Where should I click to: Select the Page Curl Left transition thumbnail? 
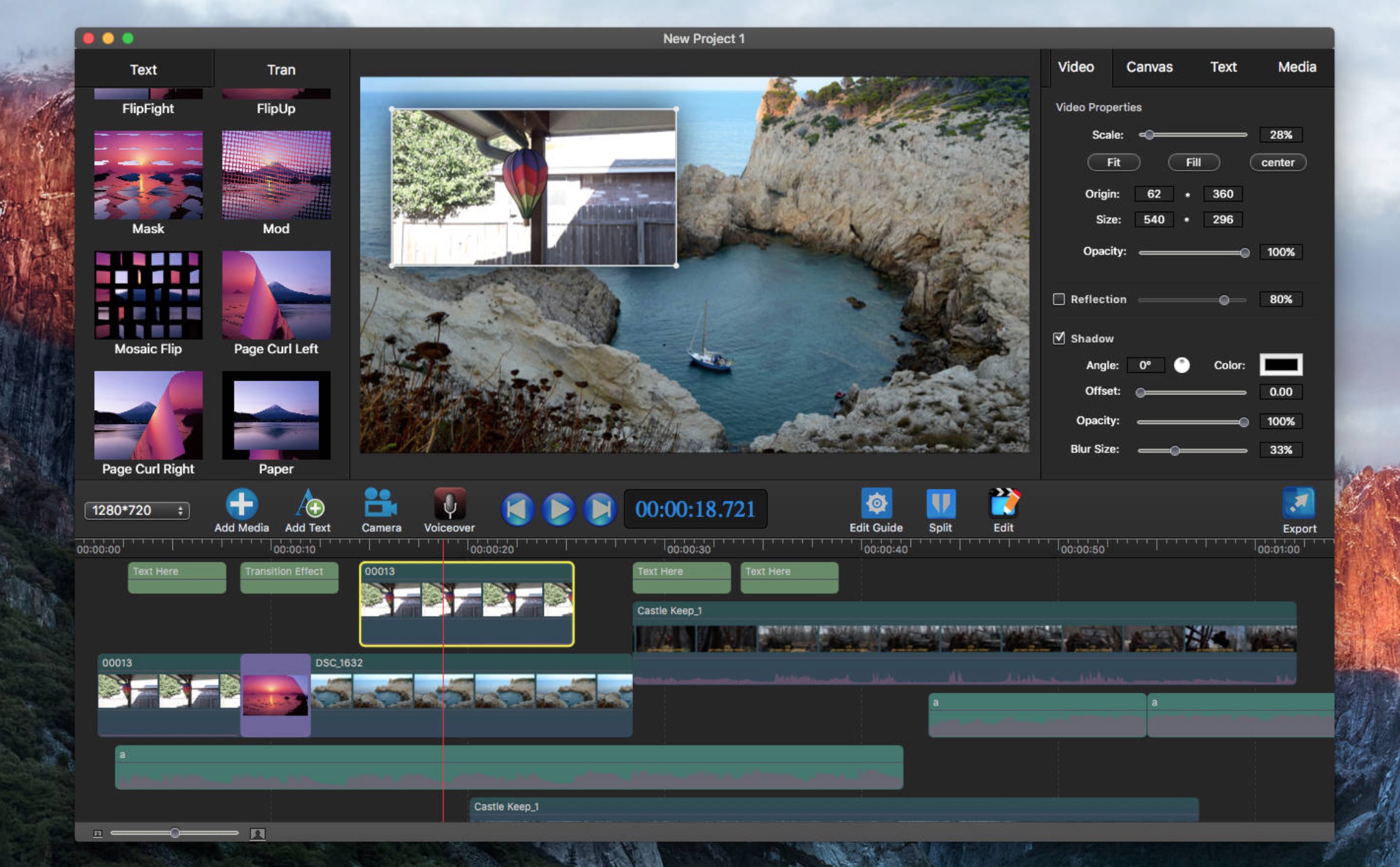click(276, 295)
